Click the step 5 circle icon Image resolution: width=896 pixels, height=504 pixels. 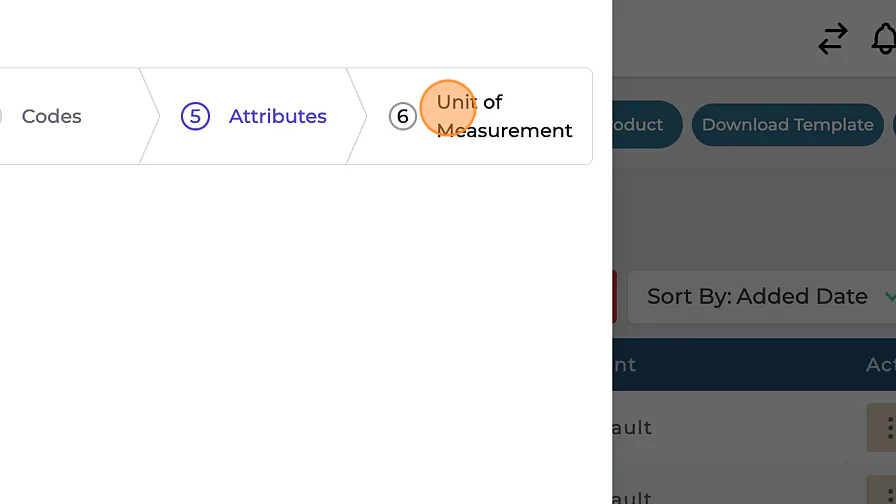[x=195, y=116]
